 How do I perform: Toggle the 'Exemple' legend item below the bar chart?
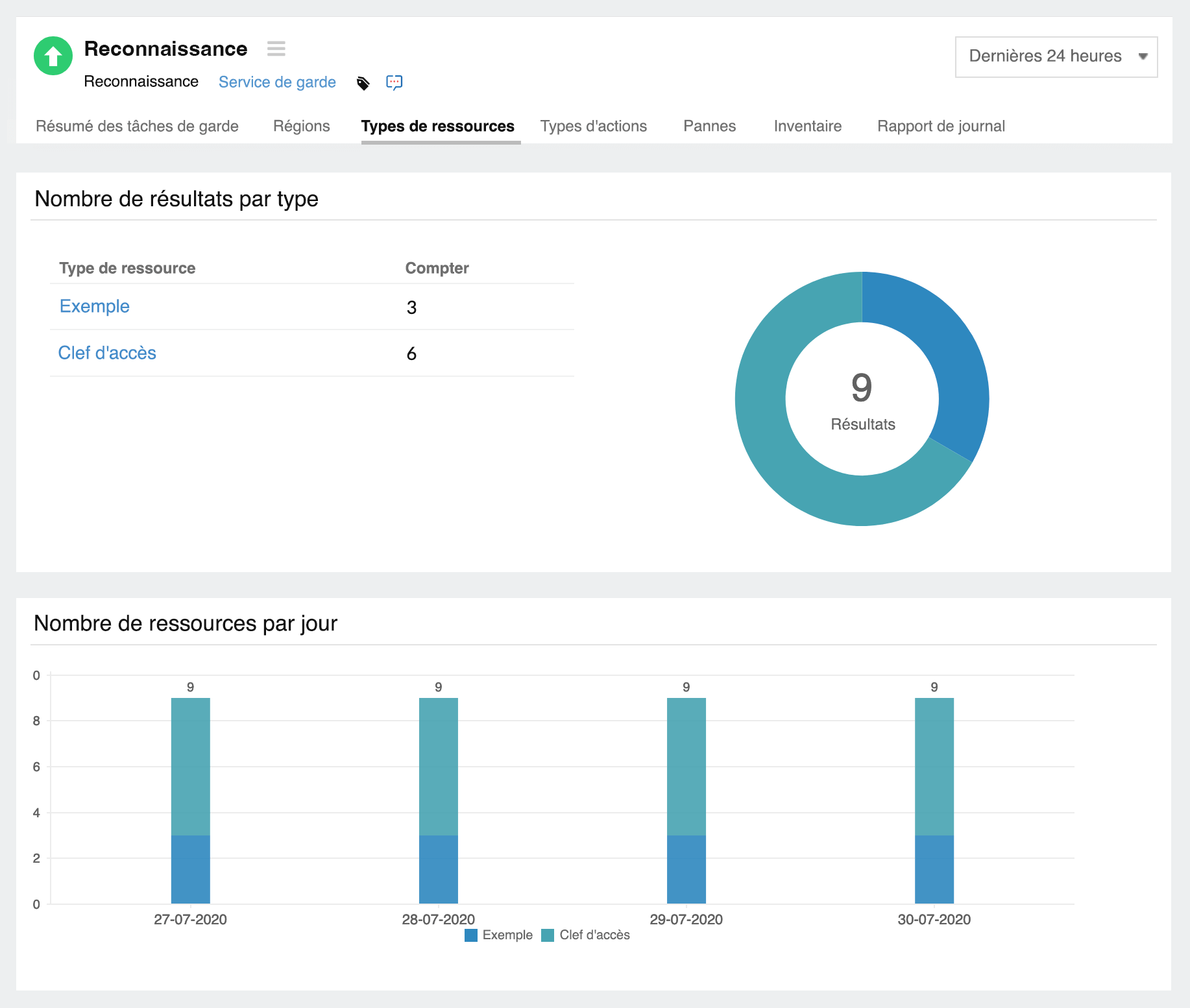(507, 935)
